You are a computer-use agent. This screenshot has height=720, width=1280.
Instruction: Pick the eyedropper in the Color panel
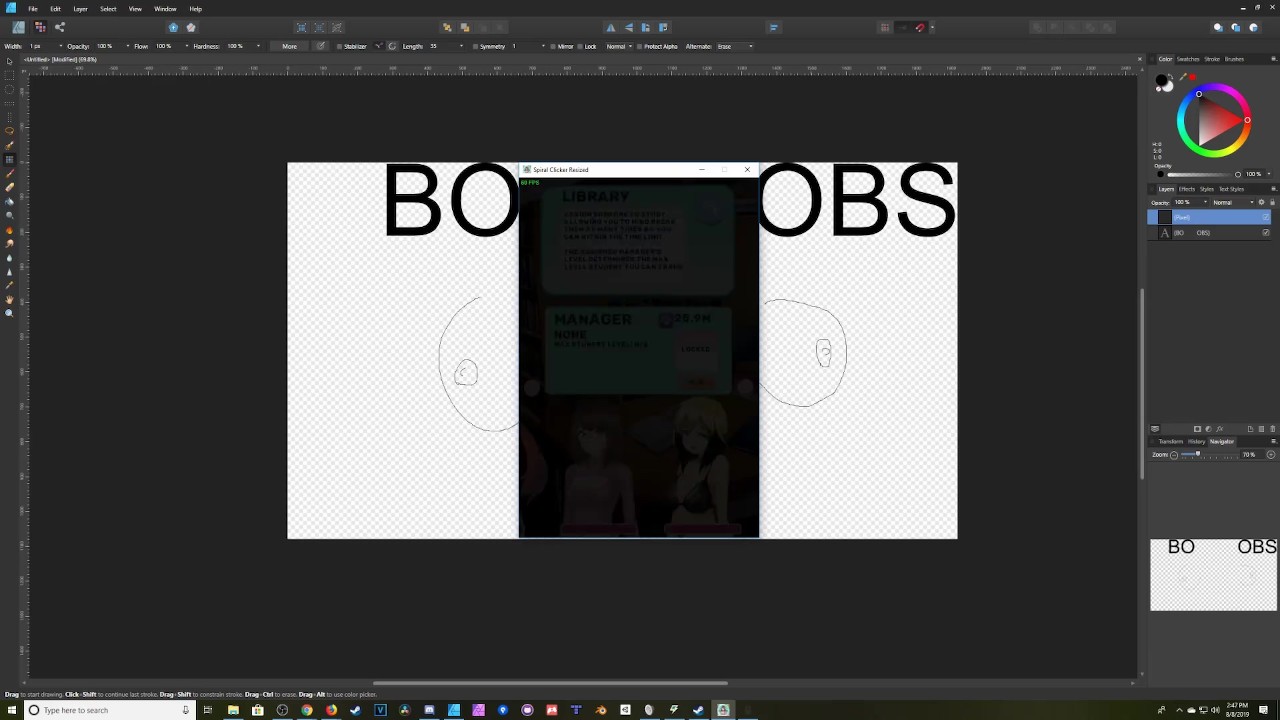click(1184, 77)
